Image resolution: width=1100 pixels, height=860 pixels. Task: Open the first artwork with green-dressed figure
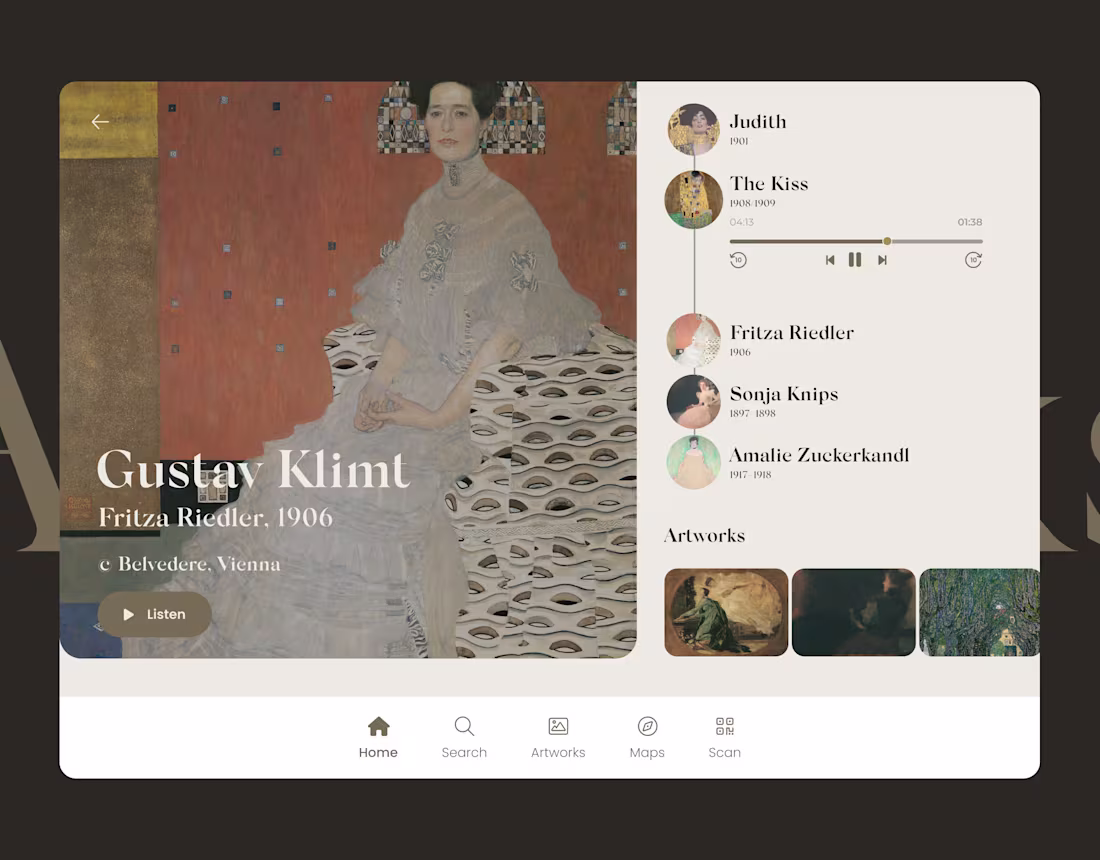coord(726,612)
